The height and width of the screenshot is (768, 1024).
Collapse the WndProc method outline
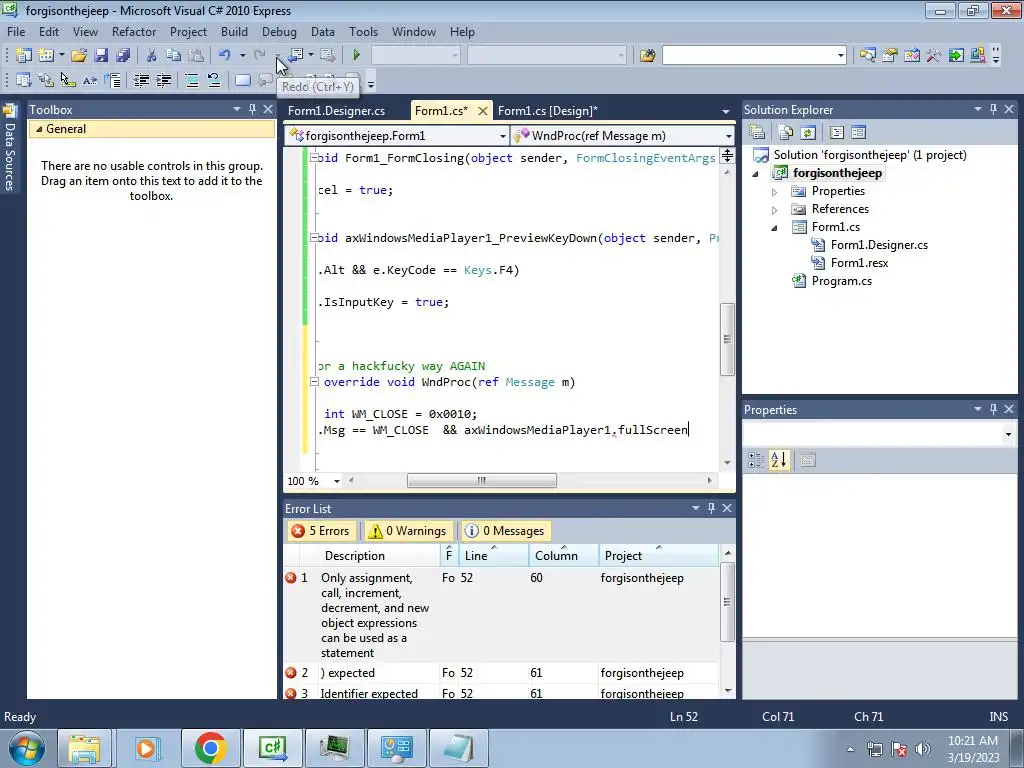(x=314, y=382)
